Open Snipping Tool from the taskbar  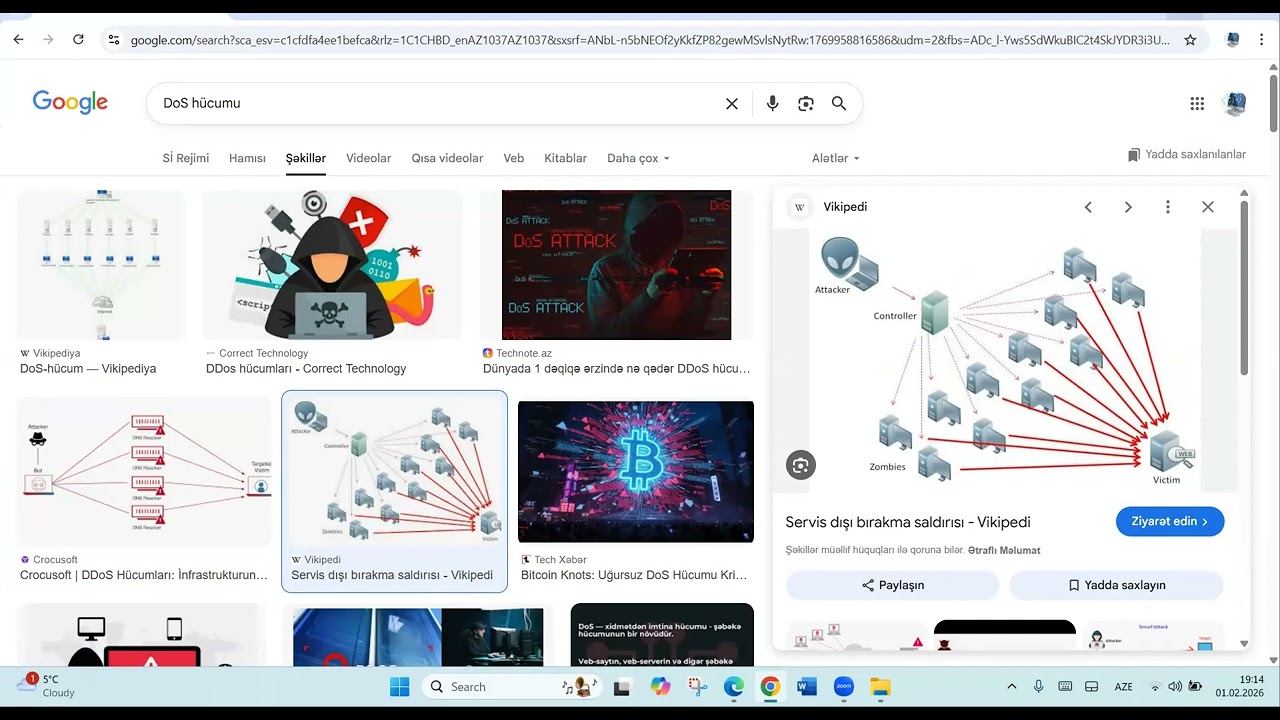tap(697, 687)
